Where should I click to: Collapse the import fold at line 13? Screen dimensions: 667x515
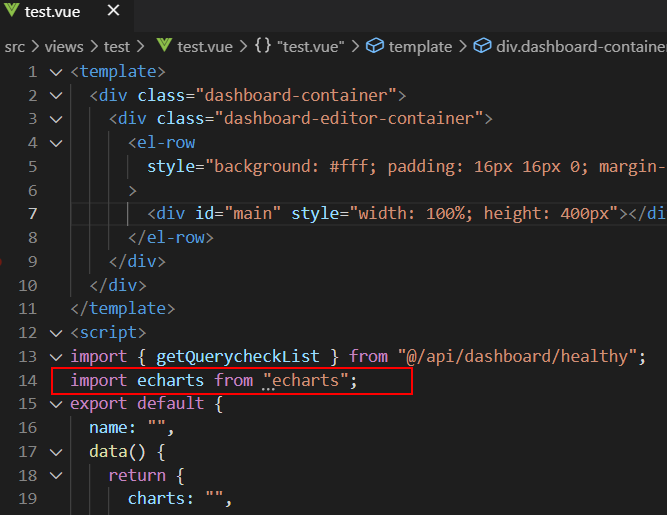click(x=56, y=357)
